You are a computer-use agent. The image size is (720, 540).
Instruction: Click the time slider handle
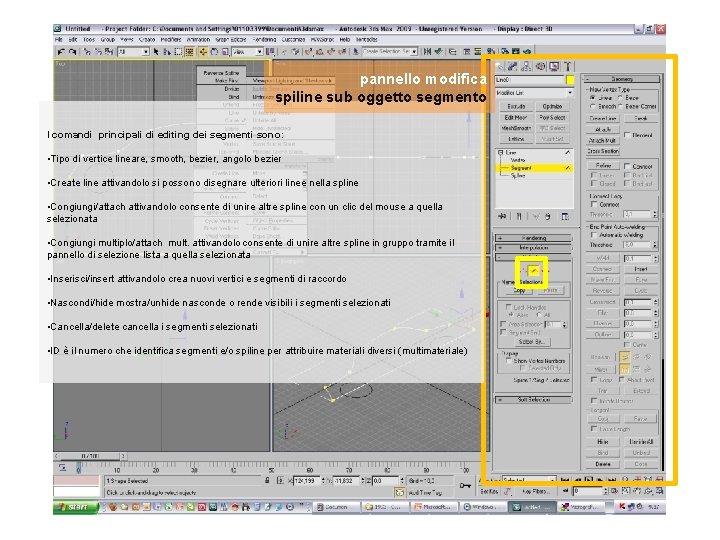point(90,456)
